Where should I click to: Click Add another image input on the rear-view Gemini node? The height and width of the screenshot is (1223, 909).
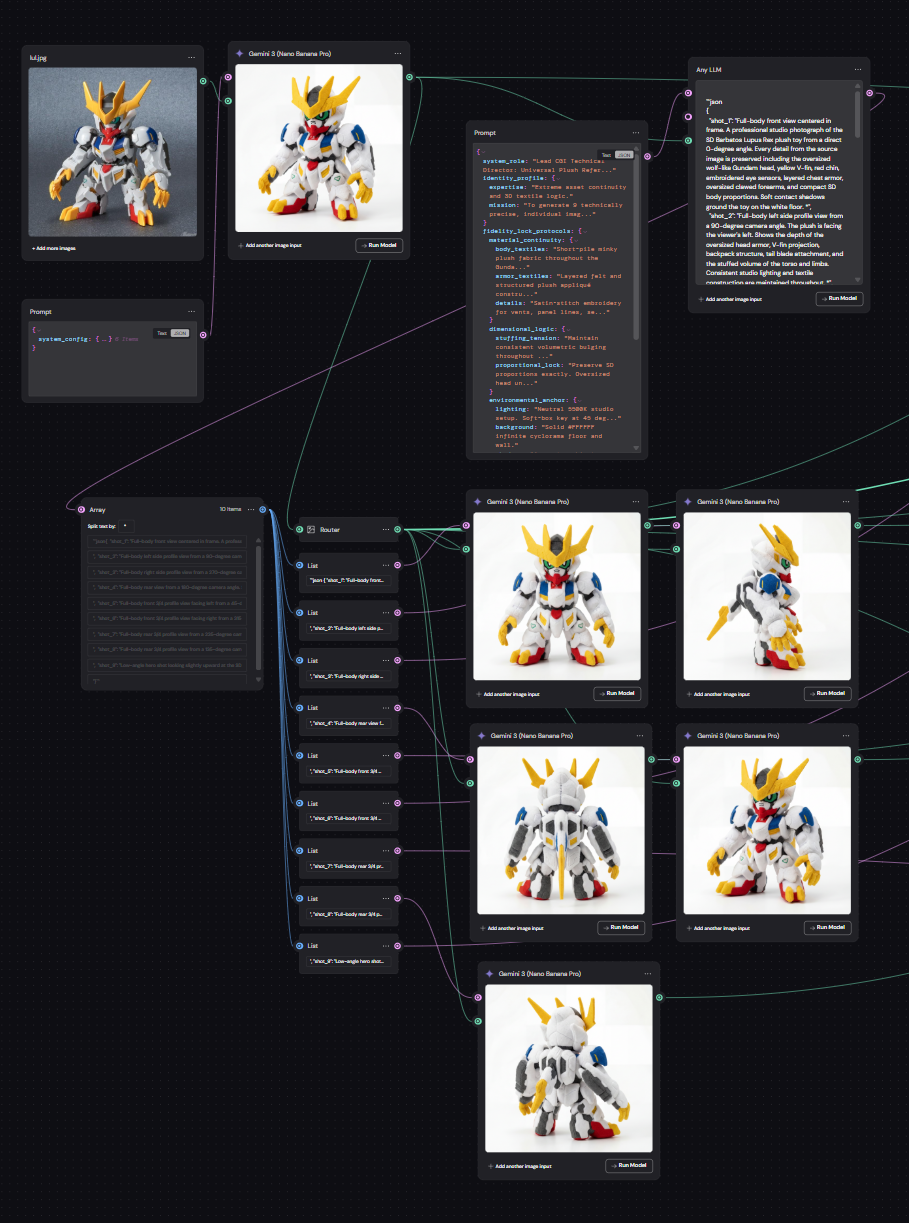click(512, 928)
